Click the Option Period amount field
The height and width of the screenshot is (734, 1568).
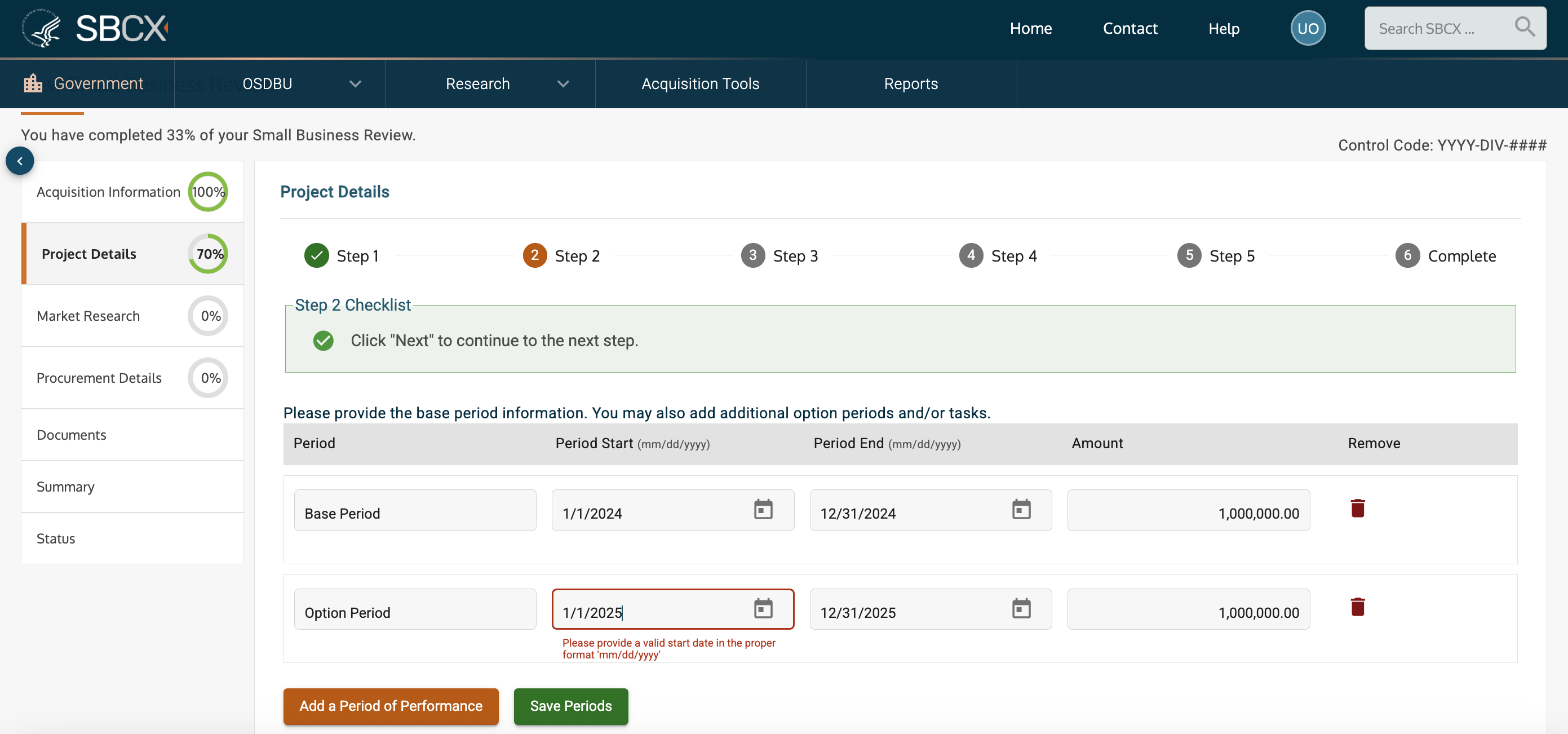click(x=1188, y=611)
